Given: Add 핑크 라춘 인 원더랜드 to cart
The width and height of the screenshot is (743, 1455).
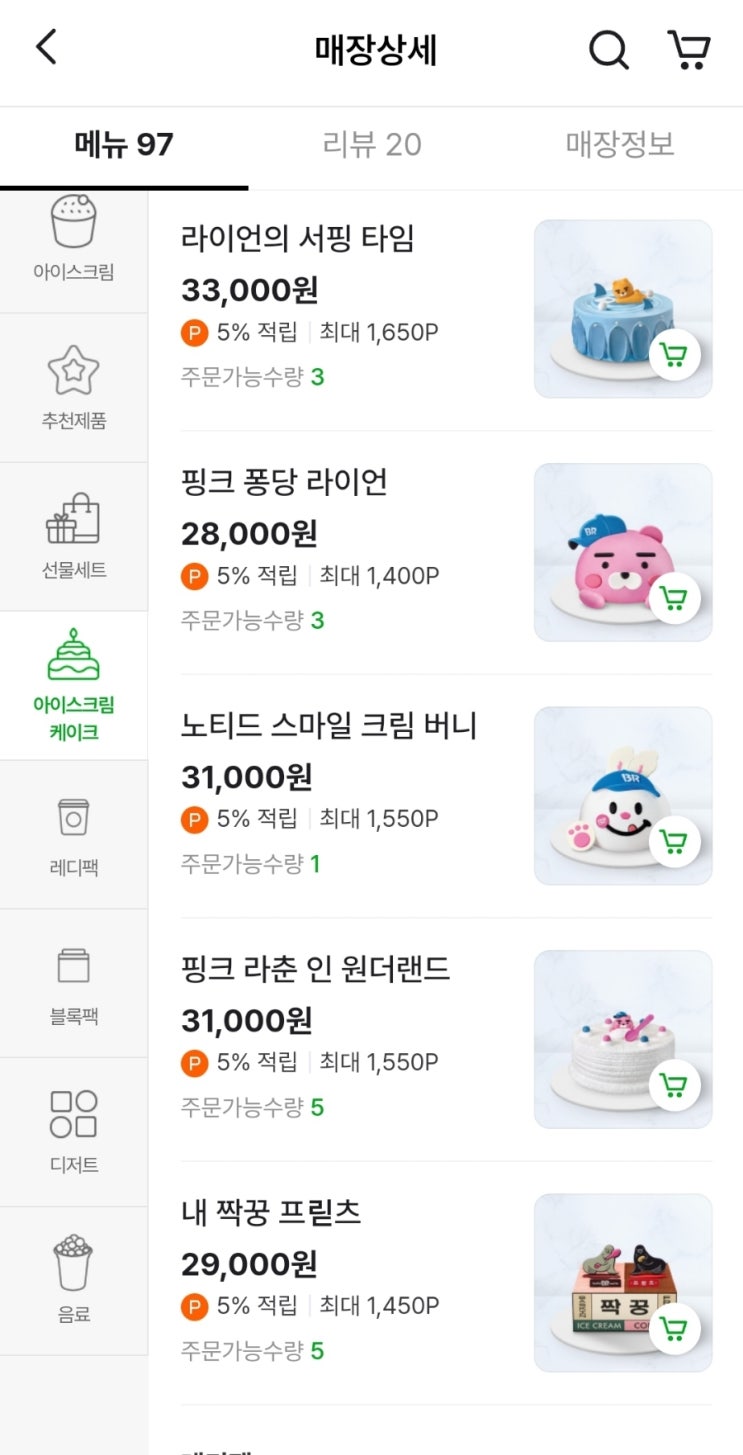Looking at the screenshot, I should tap(674, 1085).
